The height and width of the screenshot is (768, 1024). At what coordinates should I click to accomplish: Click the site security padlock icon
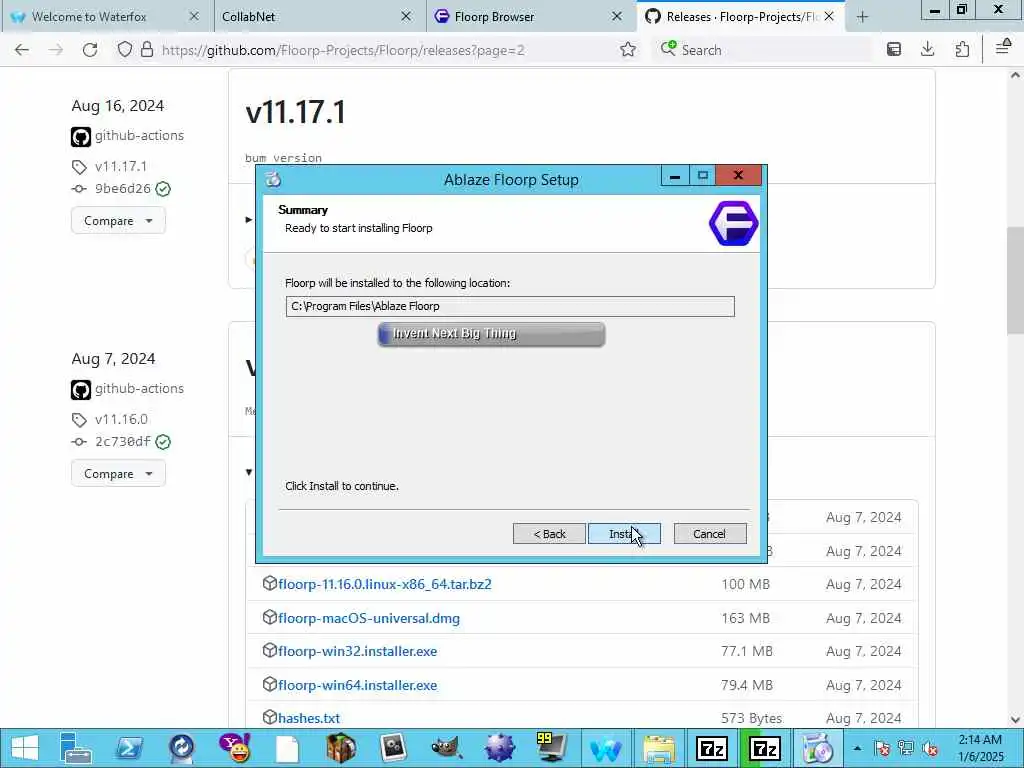147,50
